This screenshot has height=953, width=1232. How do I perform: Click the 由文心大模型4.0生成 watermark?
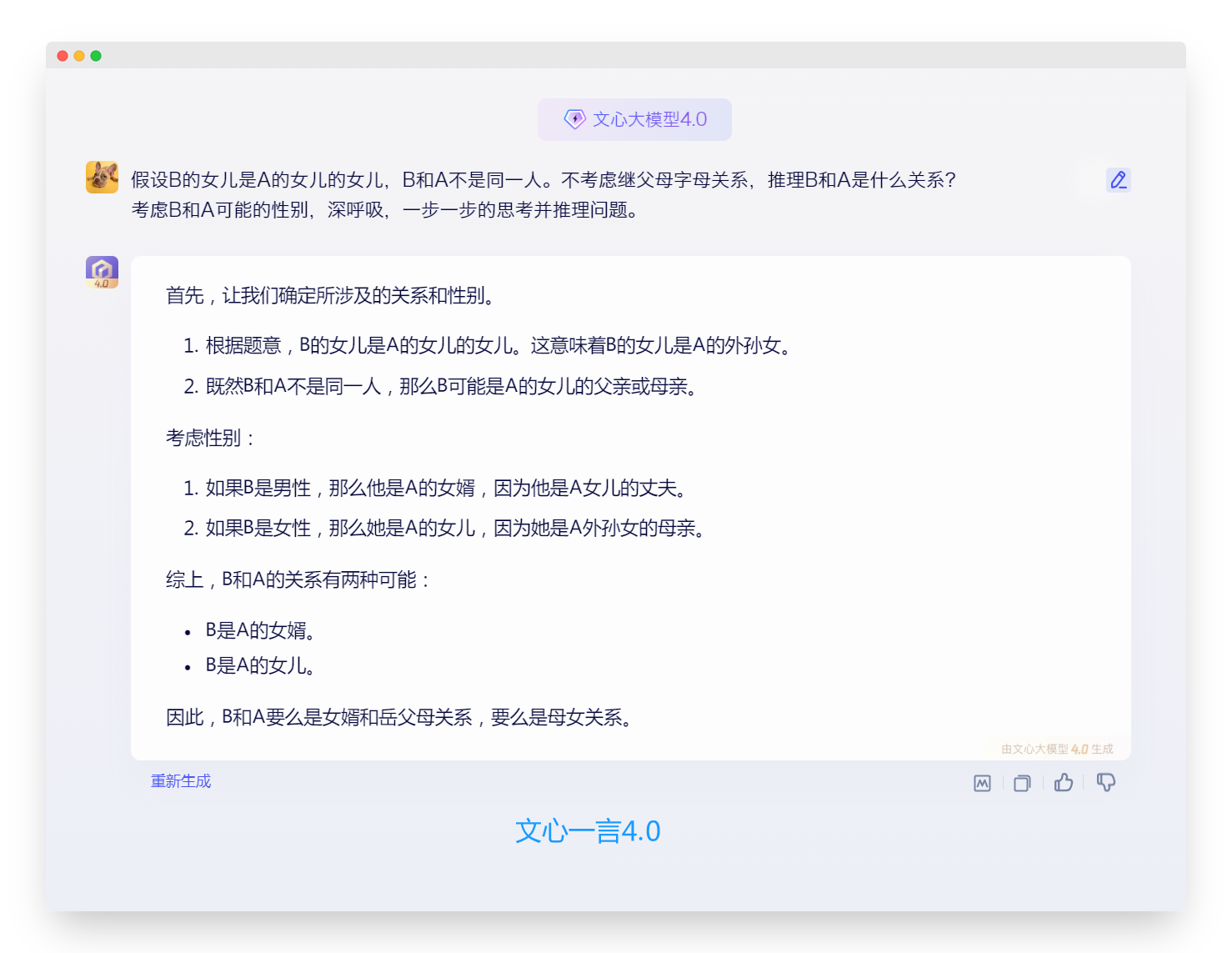[x=1057, y=749]
